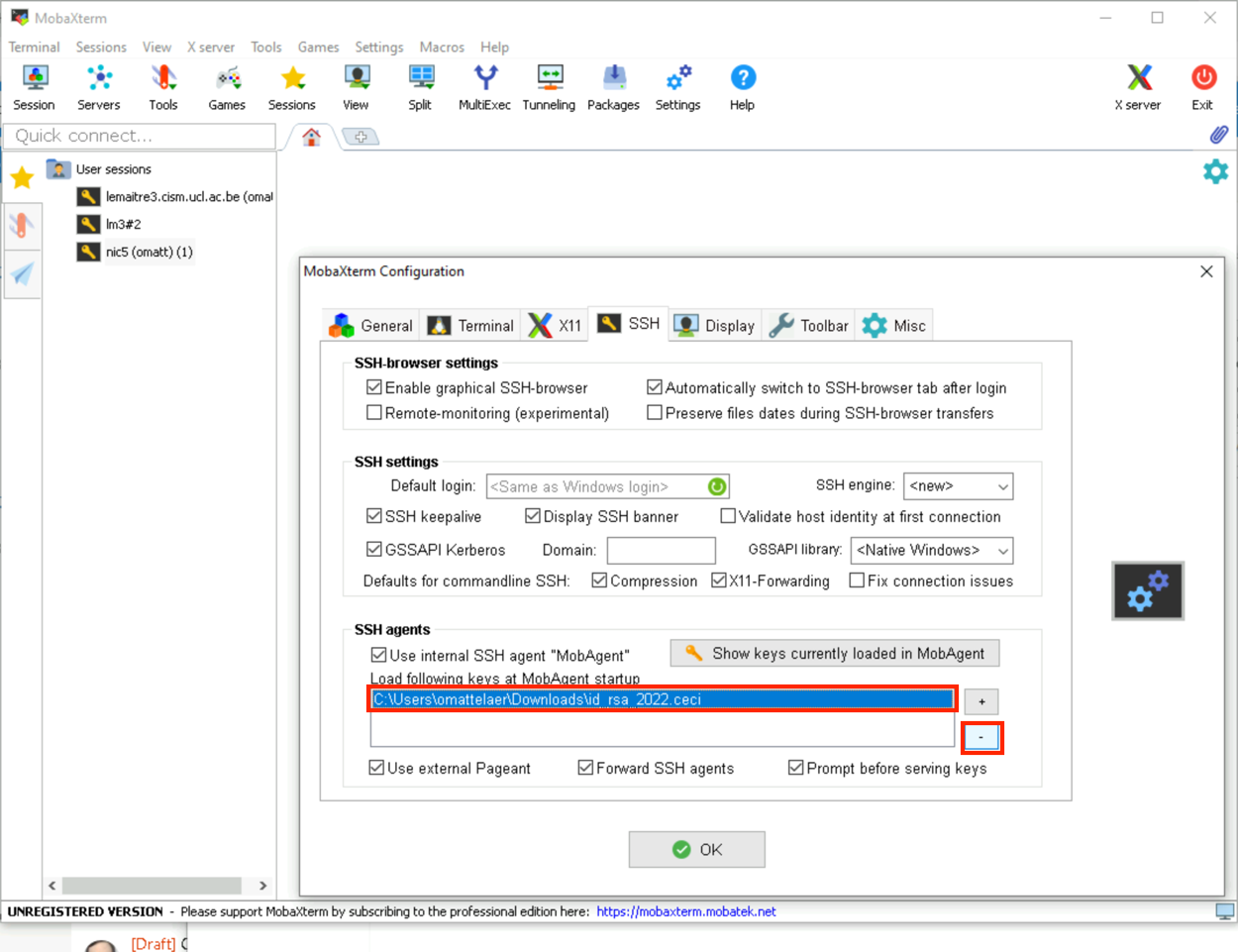Click the plus button to add key
The width and height of the screenshot is (1238, 952).
pyautogui.click(x=981, y=701)
